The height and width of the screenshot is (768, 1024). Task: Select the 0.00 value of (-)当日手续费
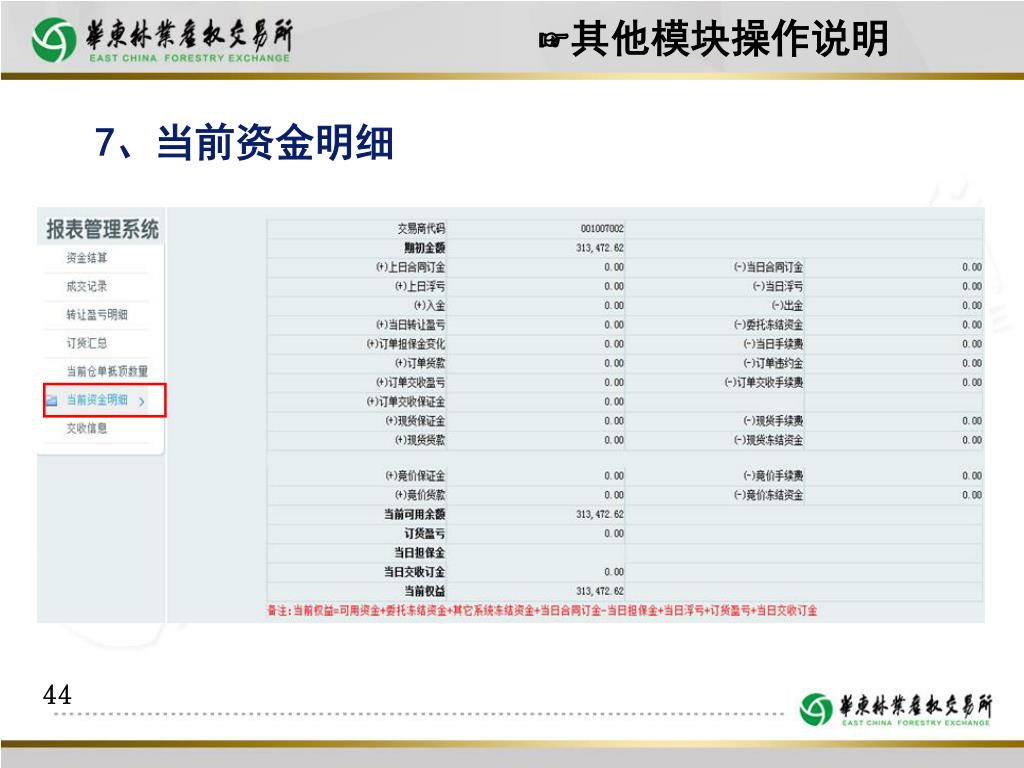pyautogui.click(x=972, y=344)
